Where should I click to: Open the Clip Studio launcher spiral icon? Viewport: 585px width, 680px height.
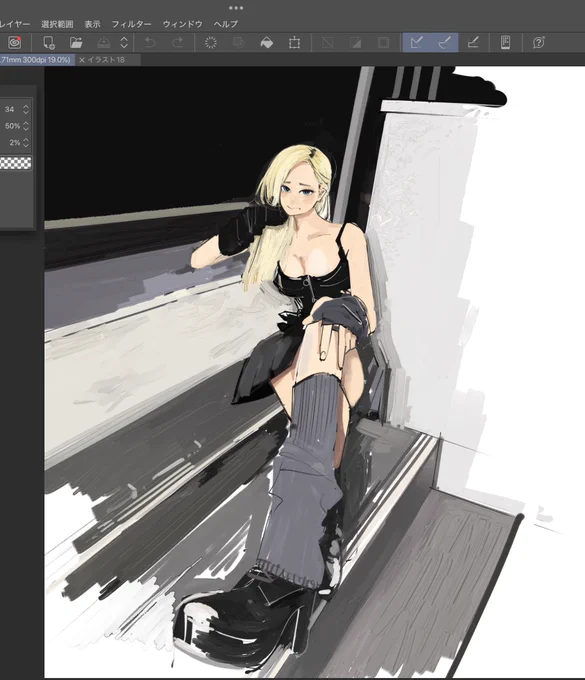pyautogui.click(x=14, y=42)
